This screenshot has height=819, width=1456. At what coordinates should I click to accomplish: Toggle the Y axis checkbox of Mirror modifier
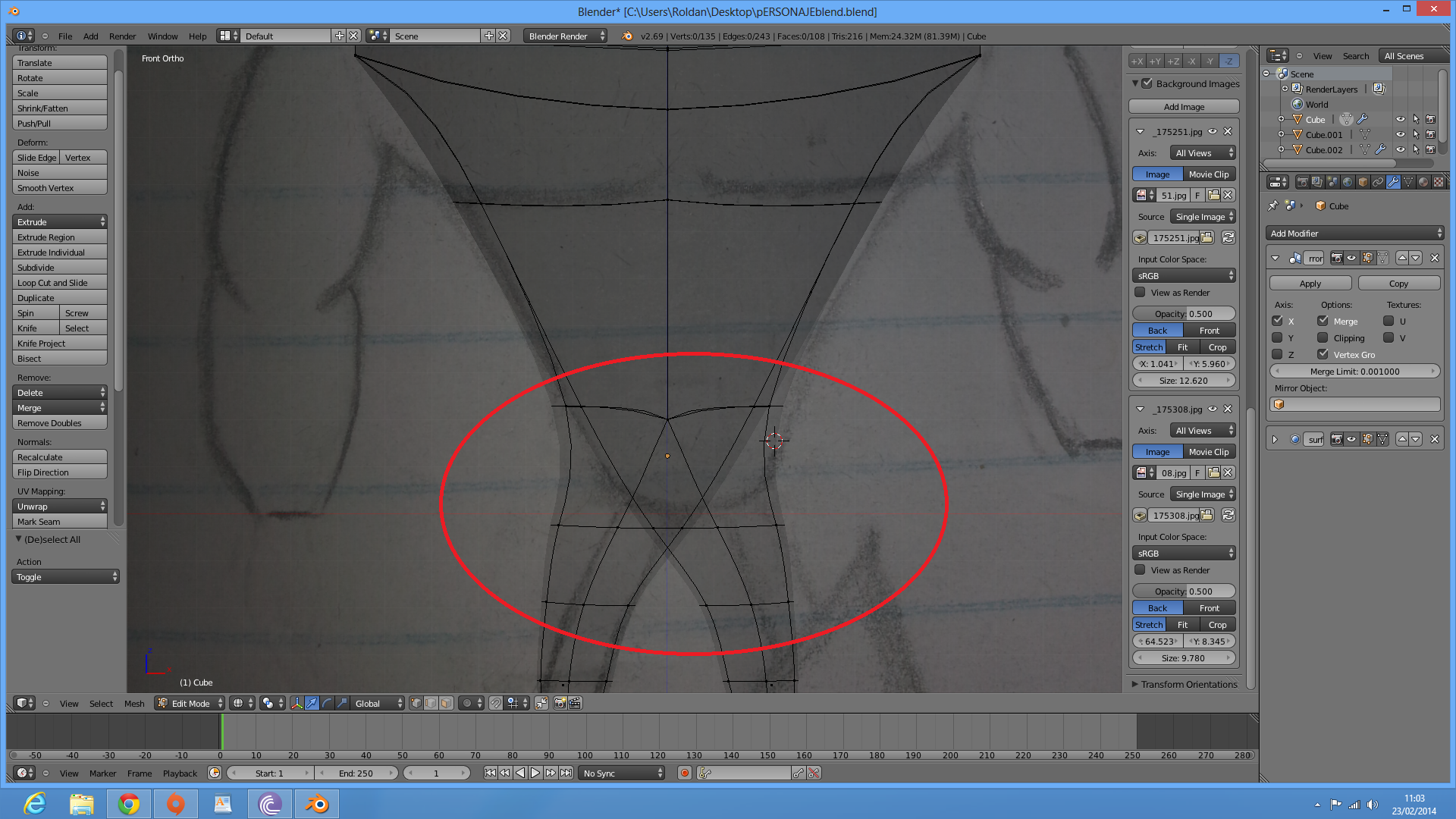1277,338
